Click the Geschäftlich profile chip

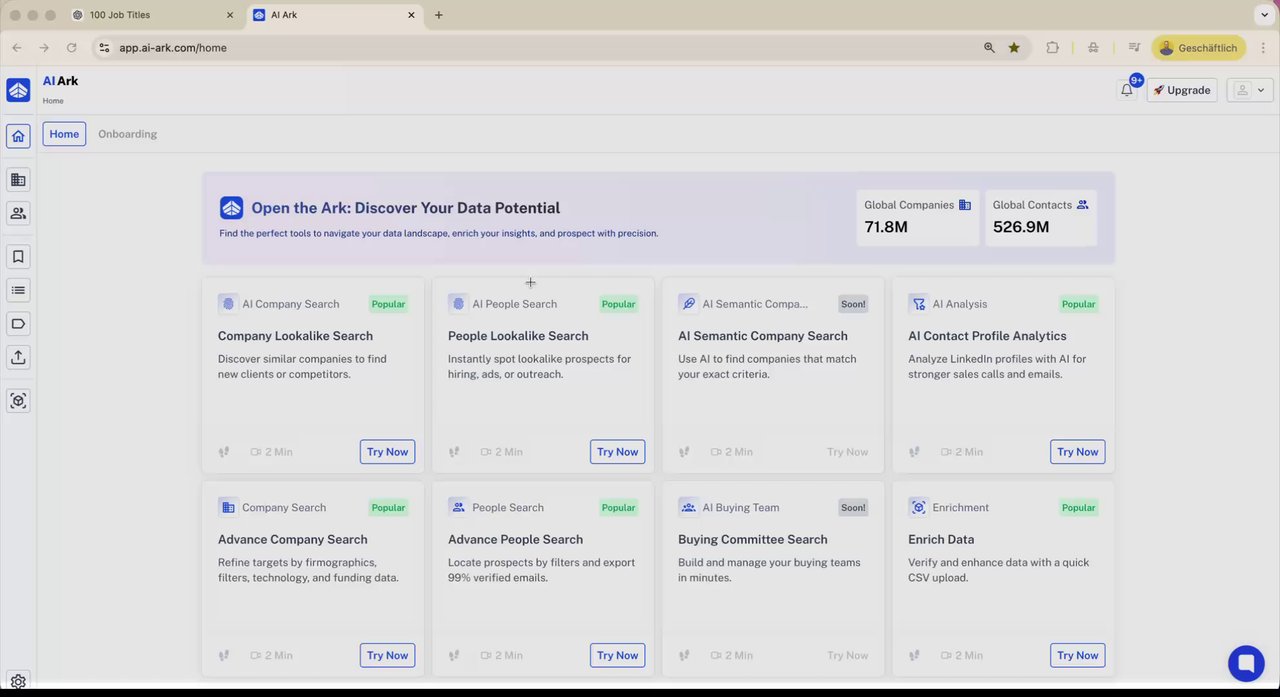pyautogui.click(x=1197, y=47)
